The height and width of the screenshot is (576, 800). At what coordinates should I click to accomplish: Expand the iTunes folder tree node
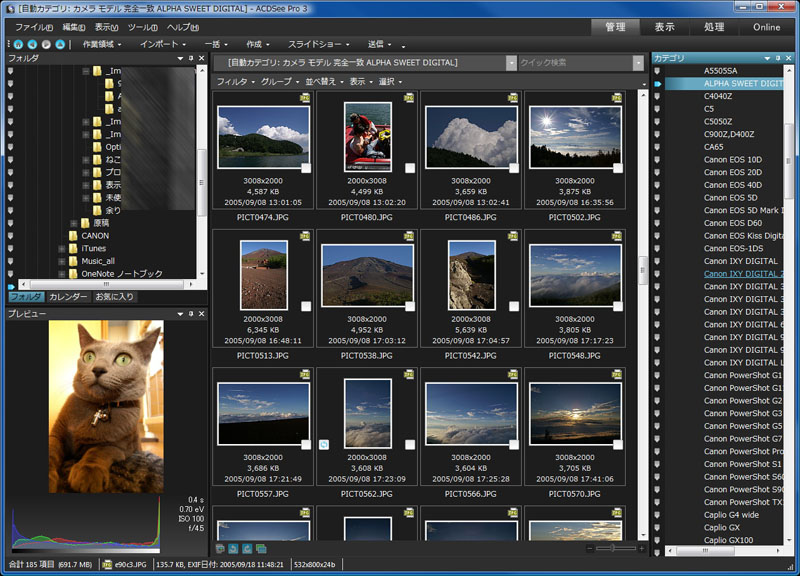61,248
